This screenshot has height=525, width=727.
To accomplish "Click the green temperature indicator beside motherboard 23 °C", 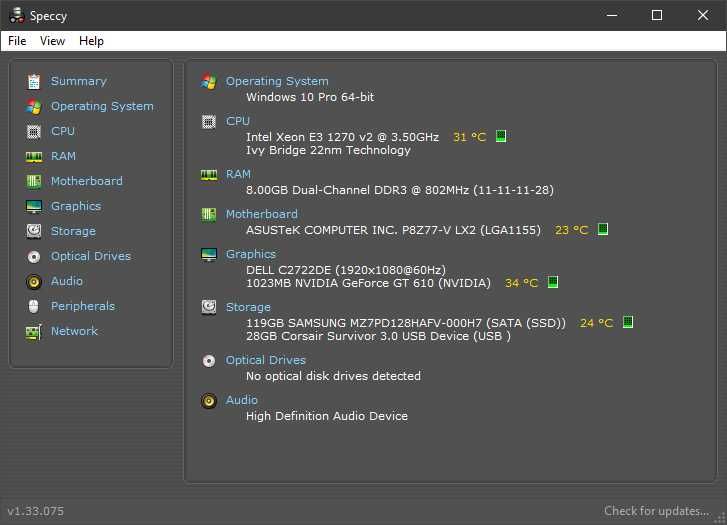I will [x=603, y=229].
